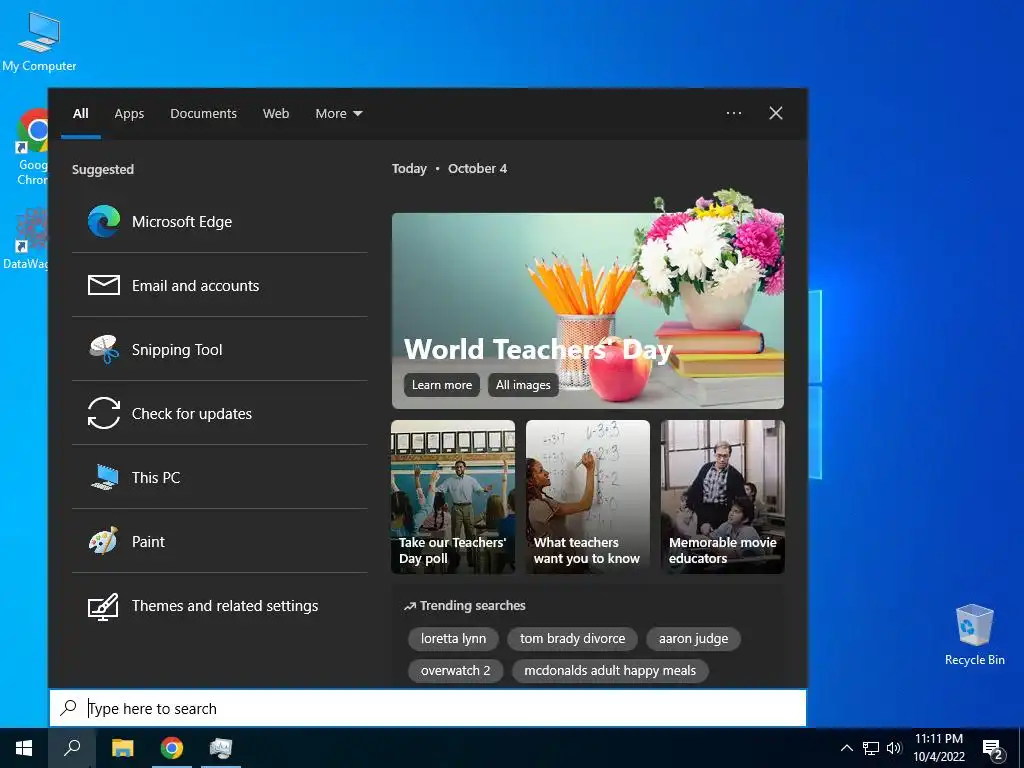Select the Google Chrome desktop shortcut

[32, 148]
